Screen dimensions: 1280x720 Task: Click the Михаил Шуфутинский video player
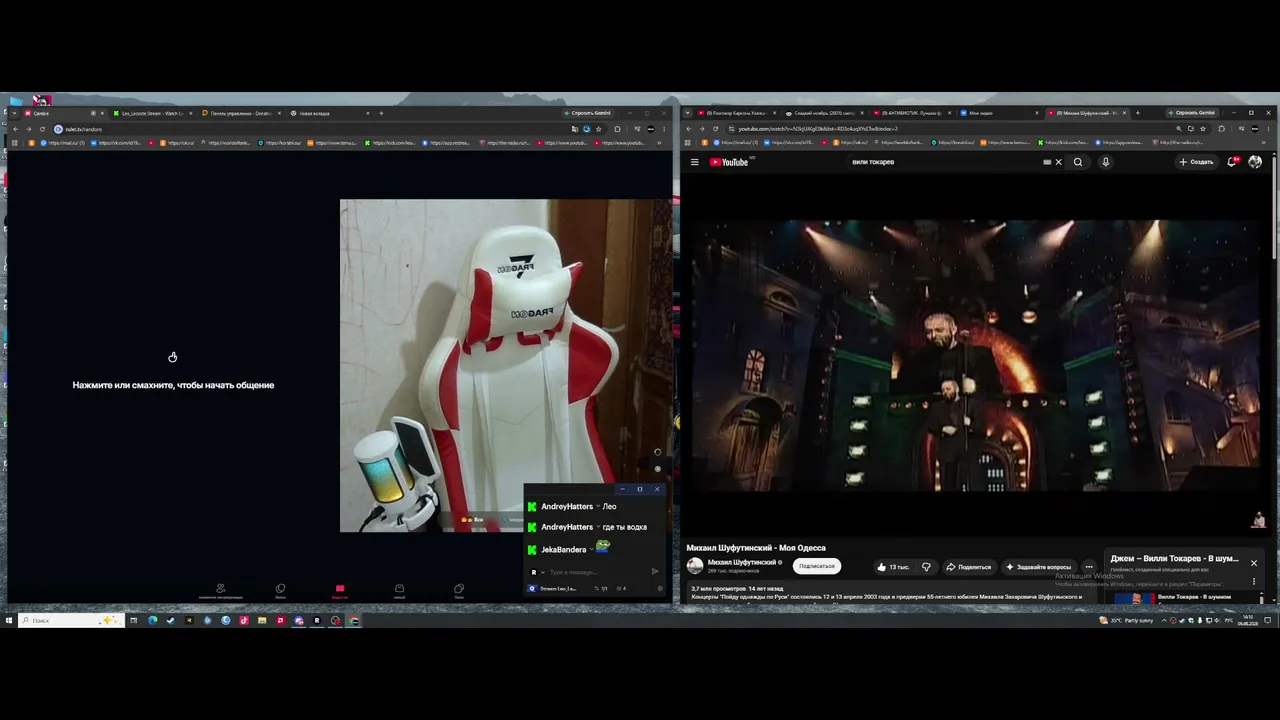point(975,356)
